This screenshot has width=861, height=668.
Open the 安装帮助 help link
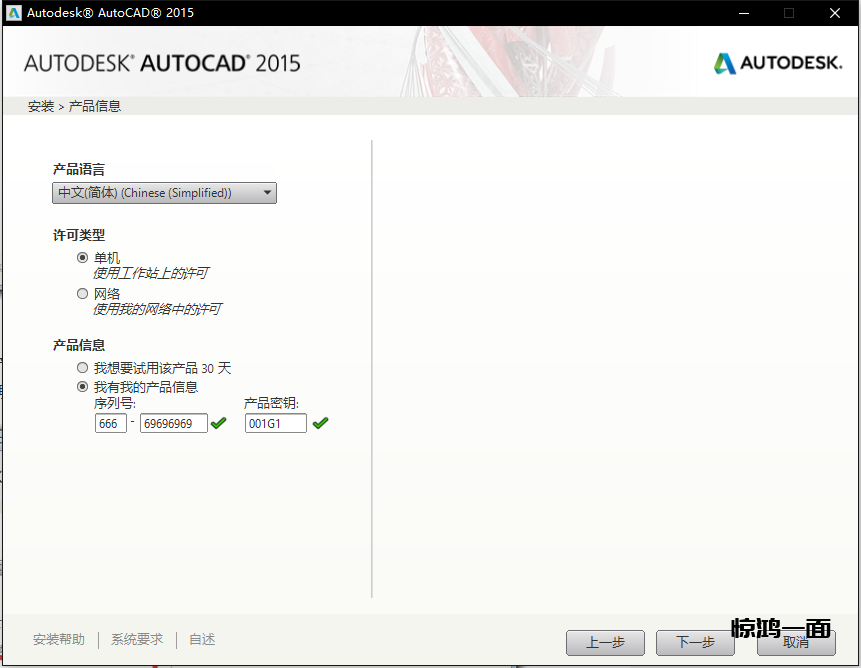(59, 639)
